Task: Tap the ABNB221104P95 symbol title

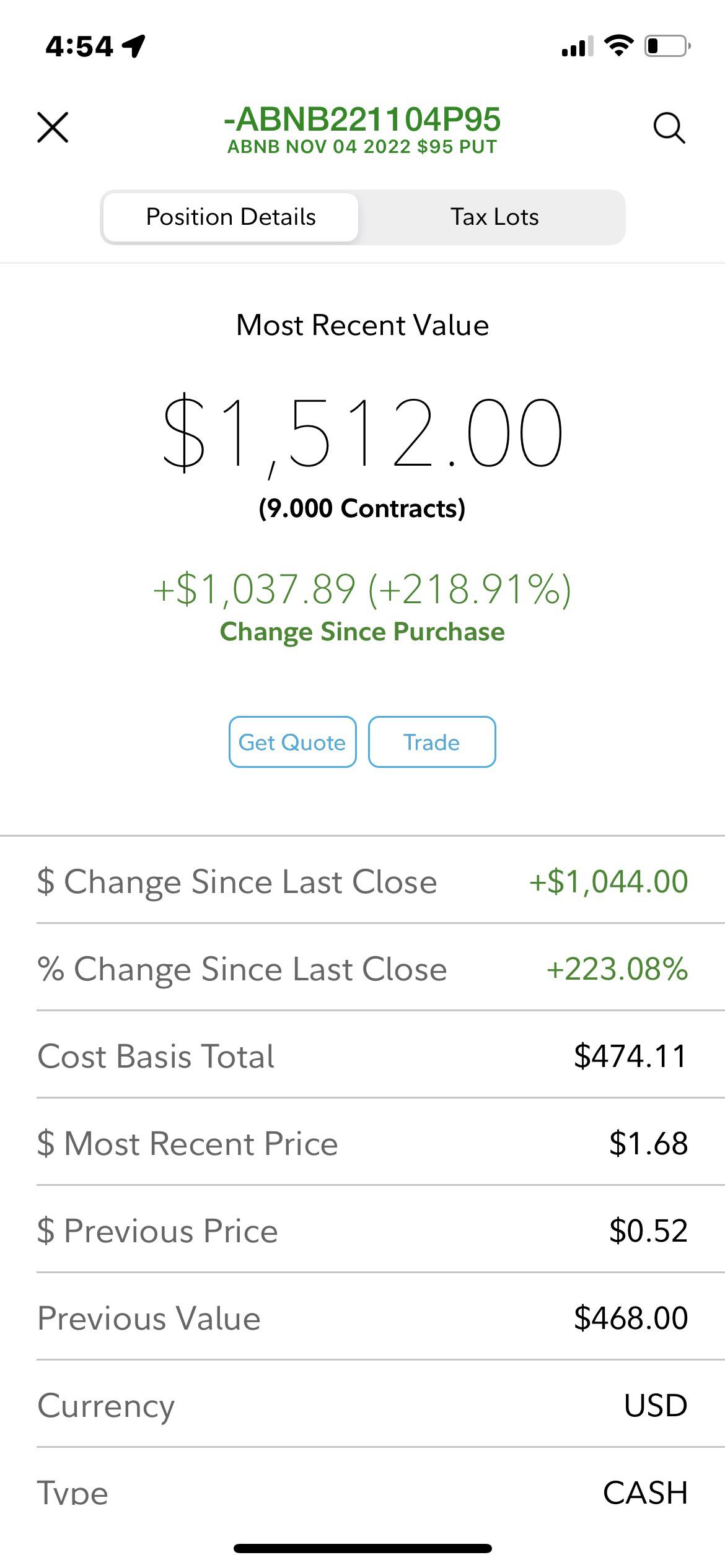Action: pyautogui.click(x=362, y=120)
